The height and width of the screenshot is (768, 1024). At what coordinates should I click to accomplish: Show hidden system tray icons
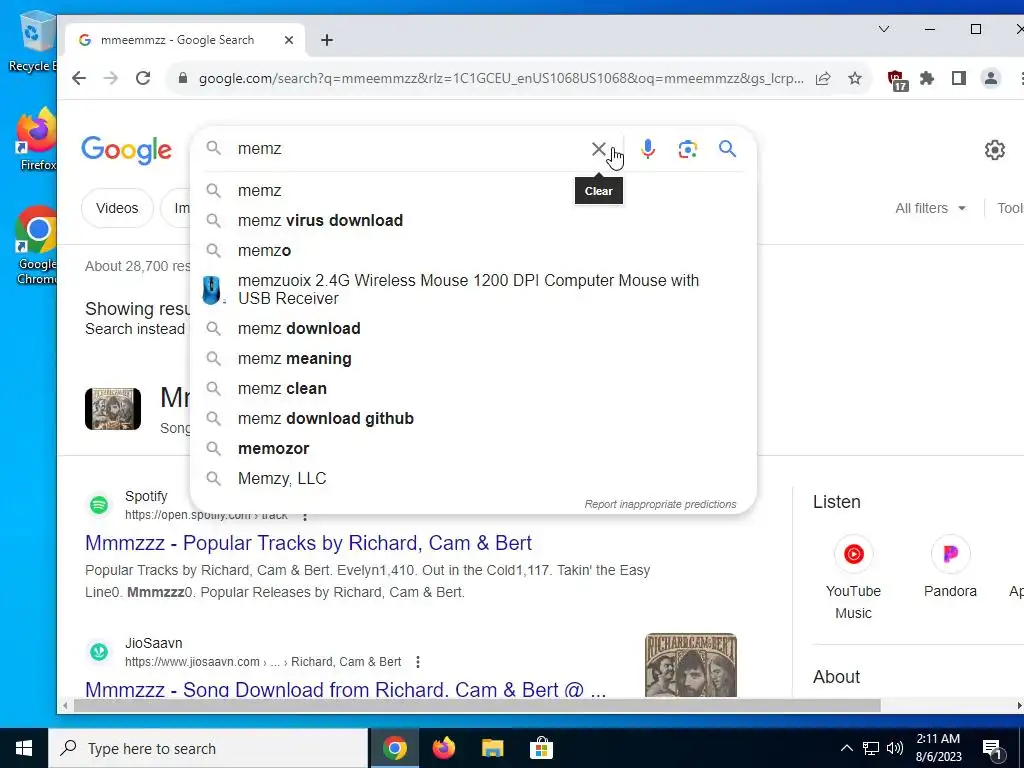coord(846,748)
